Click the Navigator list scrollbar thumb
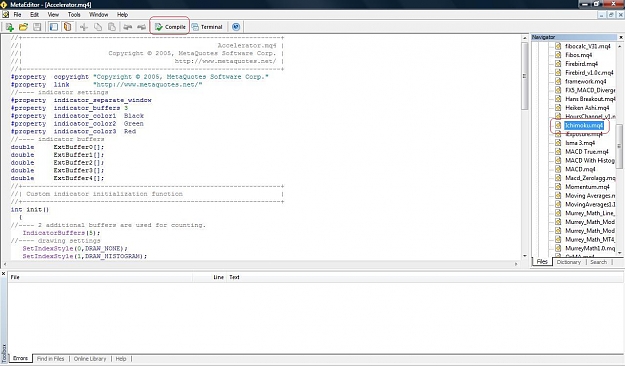The width and height of the screenshot is (625, 366). (619, 146)
